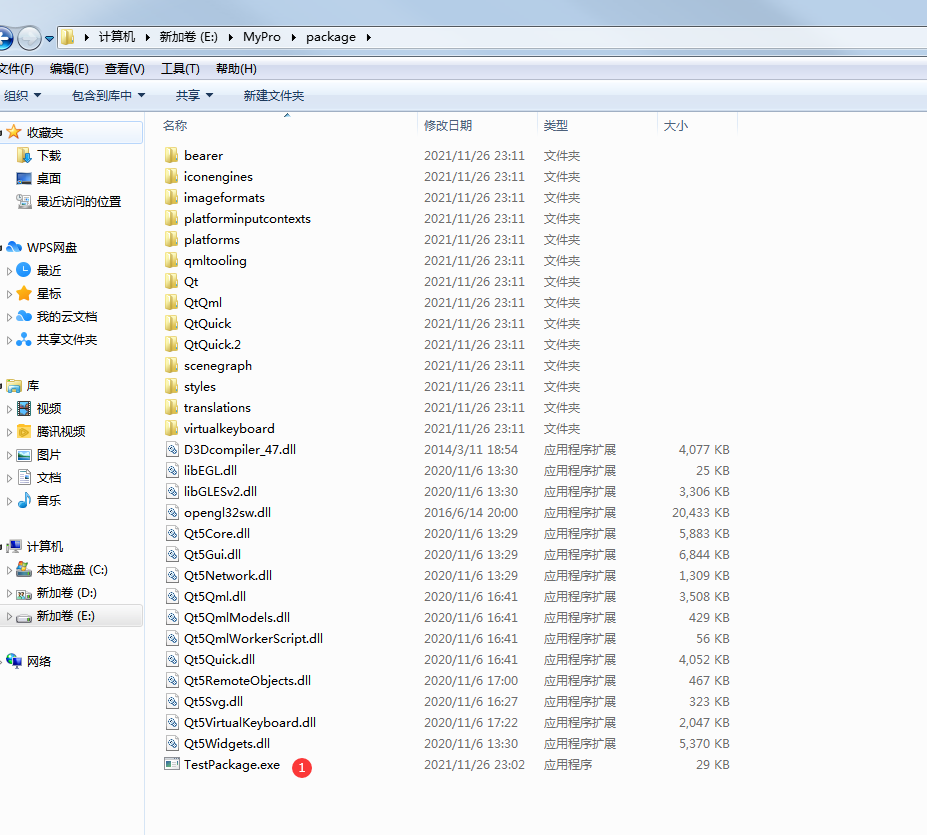927x835 pixels.
Task: Open the 工具(T) menu
Action: [180, 69]
